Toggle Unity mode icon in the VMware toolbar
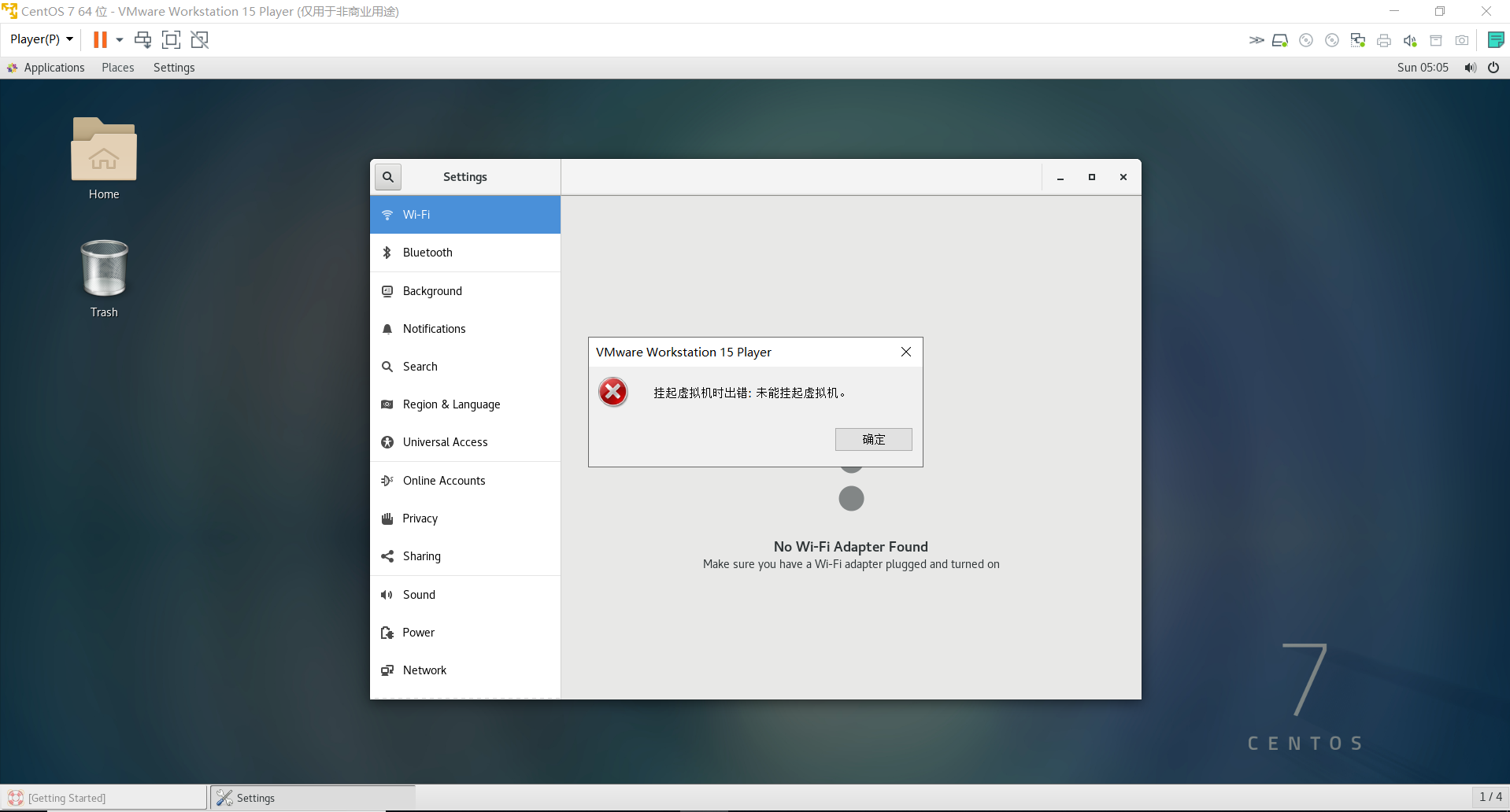The width and height of the screenshot is (1510, 812). point(200,39)
